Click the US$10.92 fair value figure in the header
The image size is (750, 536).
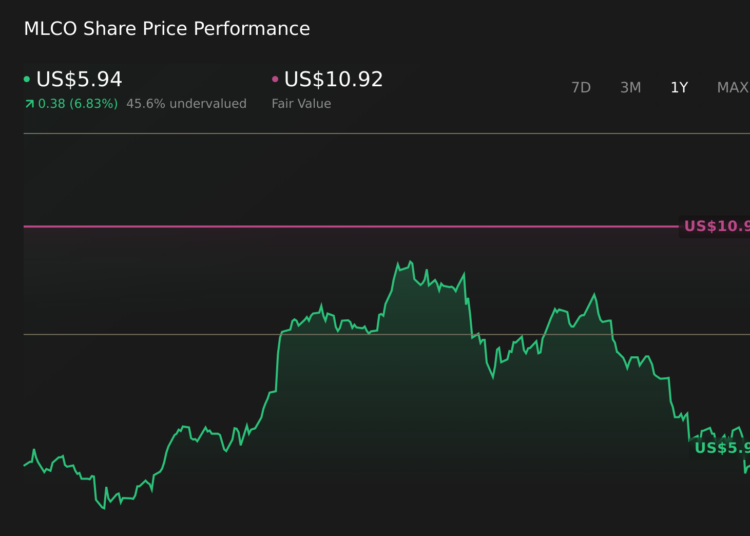pos(333,79)
